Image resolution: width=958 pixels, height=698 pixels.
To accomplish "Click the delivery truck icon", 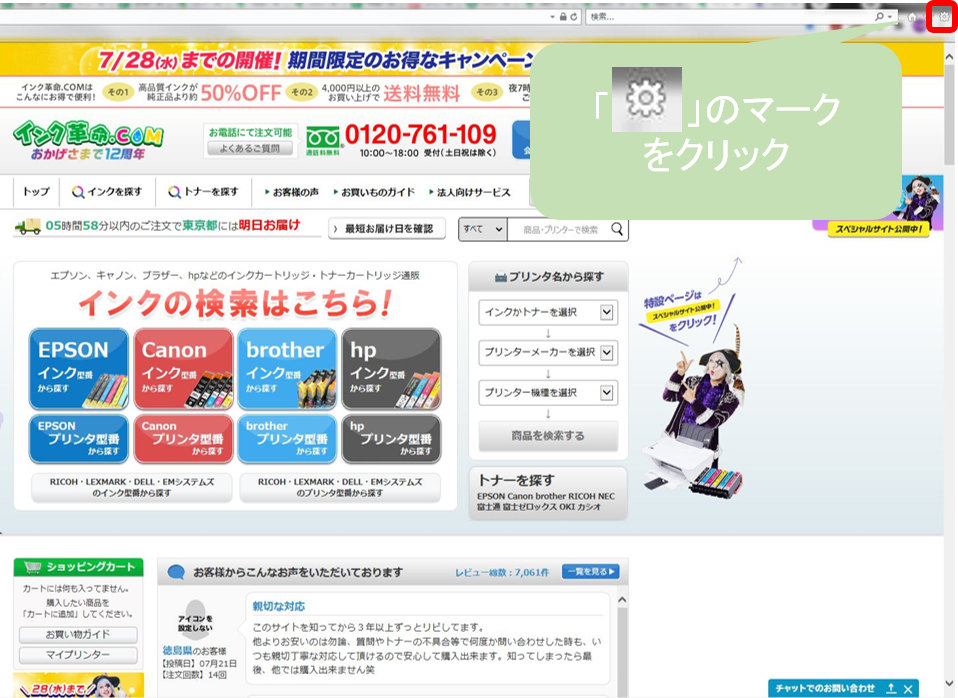I will (x=27, y=226).
